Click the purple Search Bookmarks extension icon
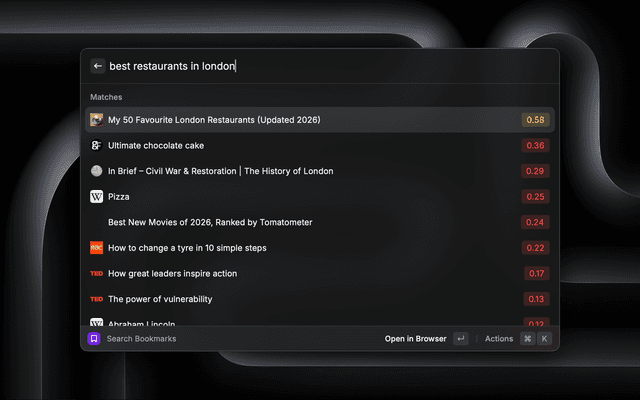This screenshot has width=640, height=400. pyautogui.click(x=94, y=338)
